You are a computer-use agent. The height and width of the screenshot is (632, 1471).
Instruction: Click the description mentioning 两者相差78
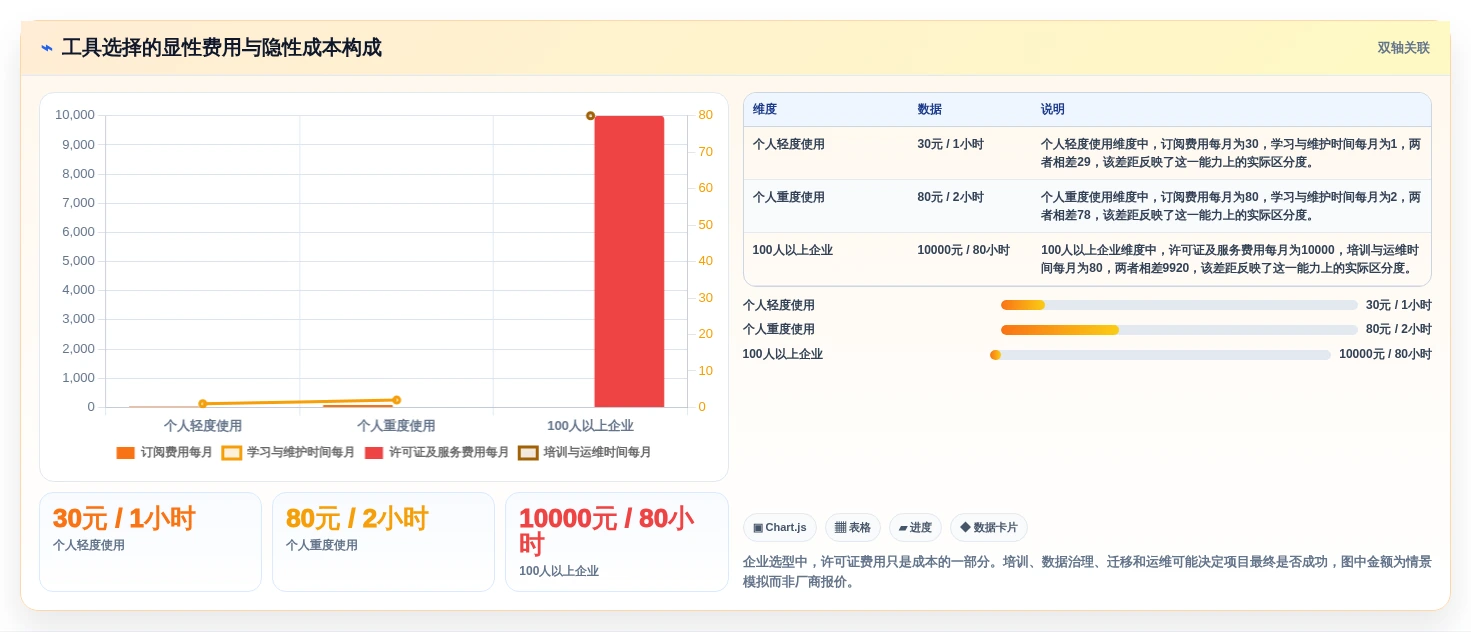click(x=1231, y=206)
